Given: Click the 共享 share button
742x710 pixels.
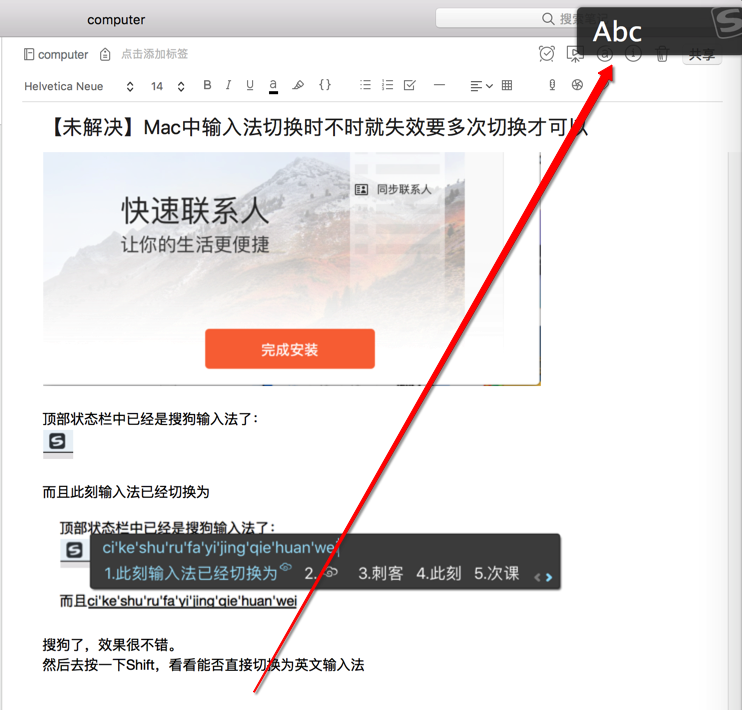Looking at the screenshot, I should point(702,54).
